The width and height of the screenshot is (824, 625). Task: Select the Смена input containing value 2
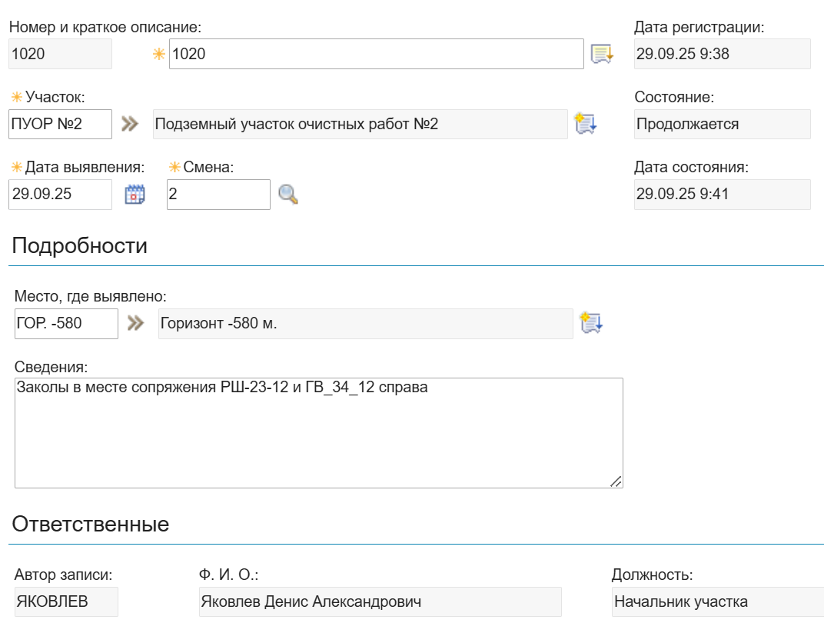click(218, 192)
